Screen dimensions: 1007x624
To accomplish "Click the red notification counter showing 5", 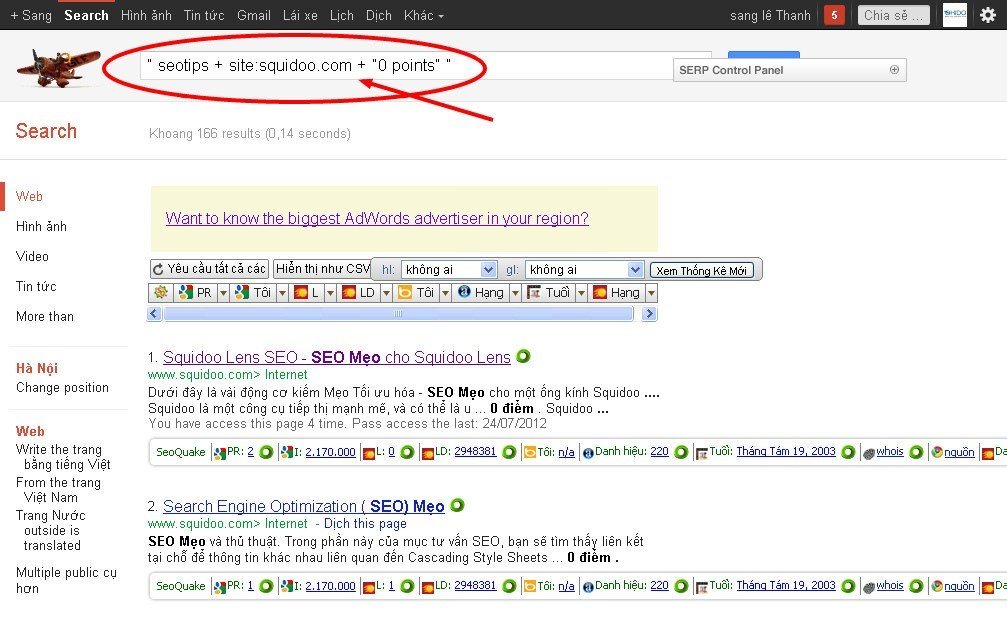I will tap(834, 15).
